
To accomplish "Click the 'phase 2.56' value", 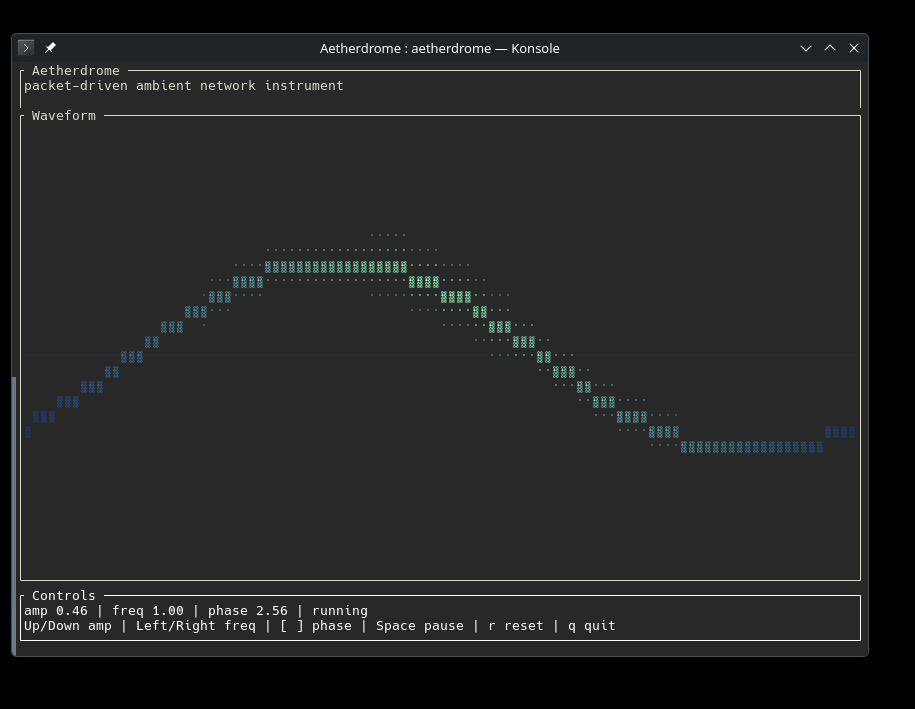I will [247, 611].
